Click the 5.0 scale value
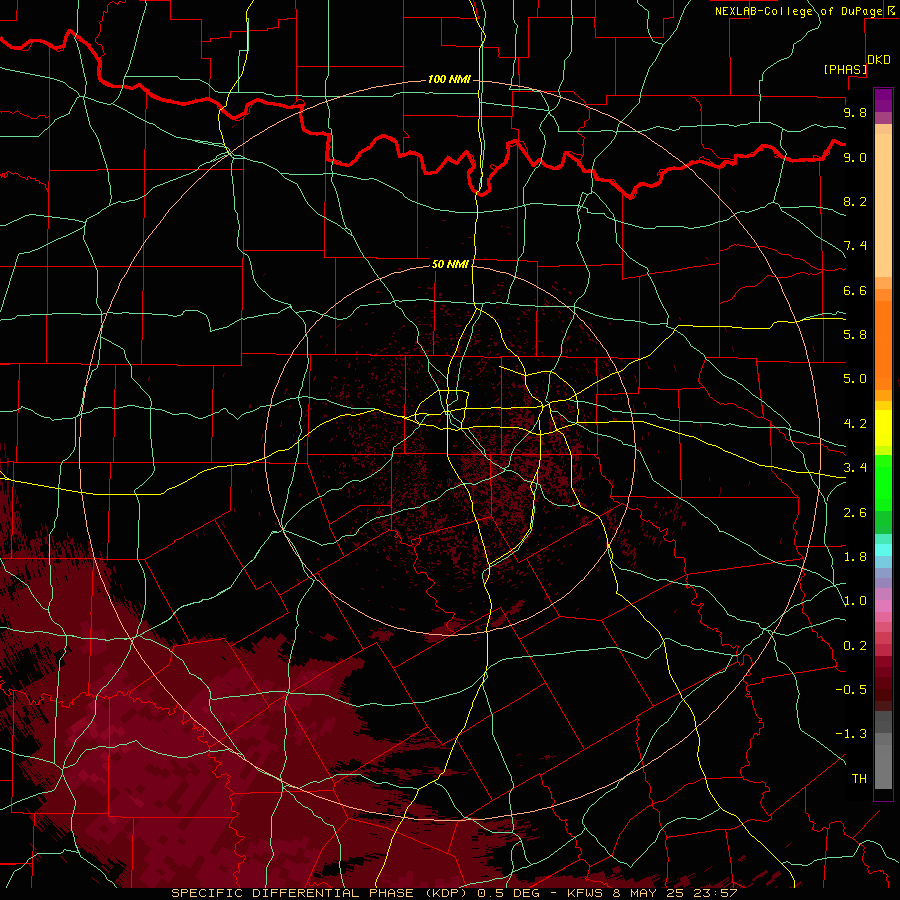This screenshot has width=900, height=900. click(x=855, y=379)
